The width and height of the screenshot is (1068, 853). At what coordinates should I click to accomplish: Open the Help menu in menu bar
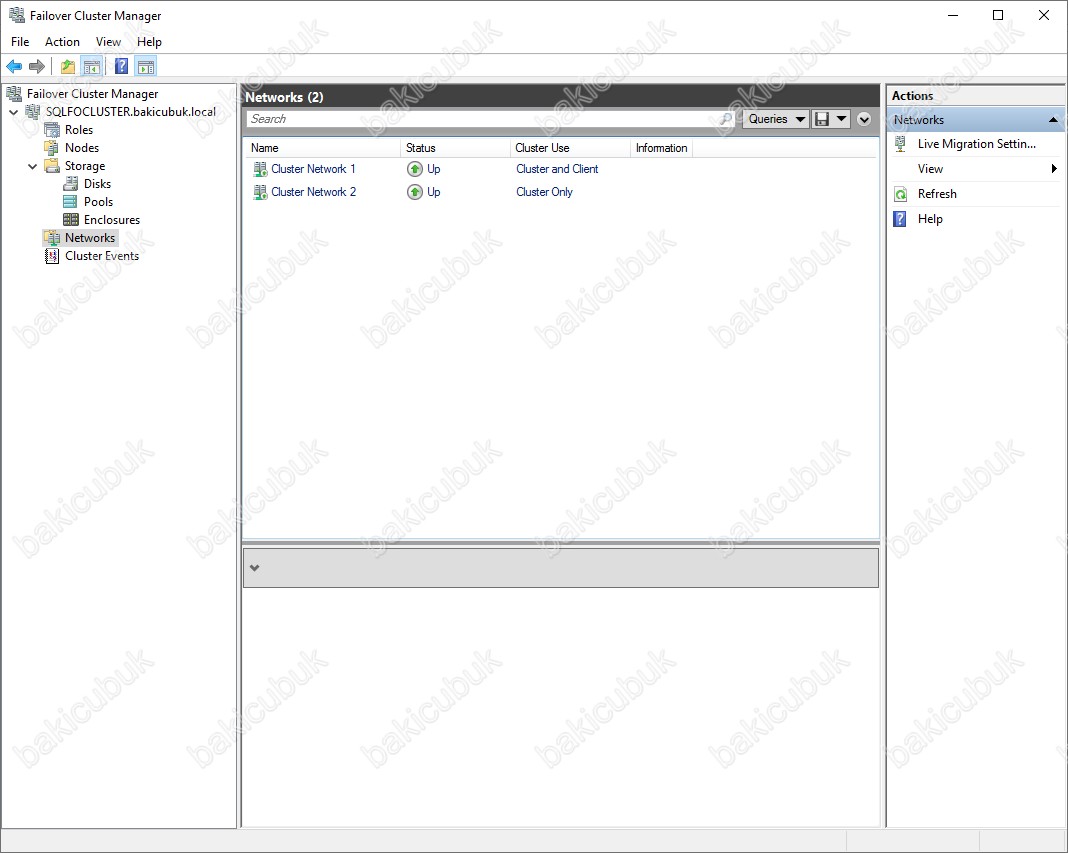click(149, 42)
